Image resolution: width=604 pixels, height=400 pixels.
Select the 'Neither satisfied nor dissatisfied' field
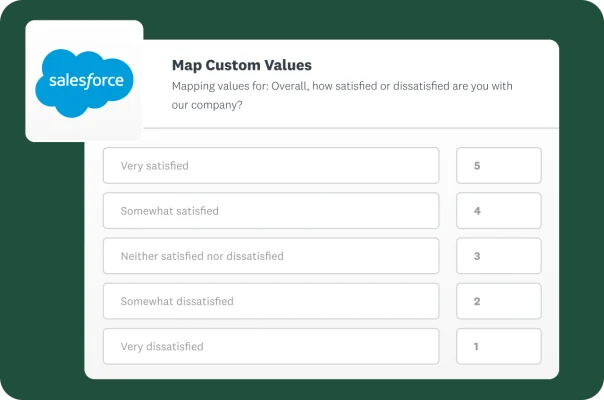tap(271, 256)
